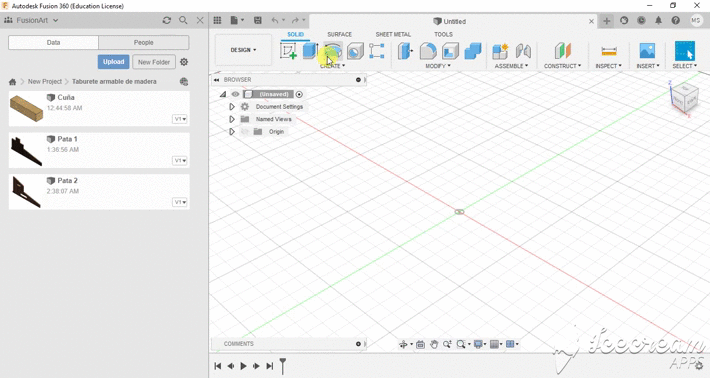Open New Project breadcrumb link
Image resolution: width=710 pixels, height=378 pixels.
[x=44, y=81]
